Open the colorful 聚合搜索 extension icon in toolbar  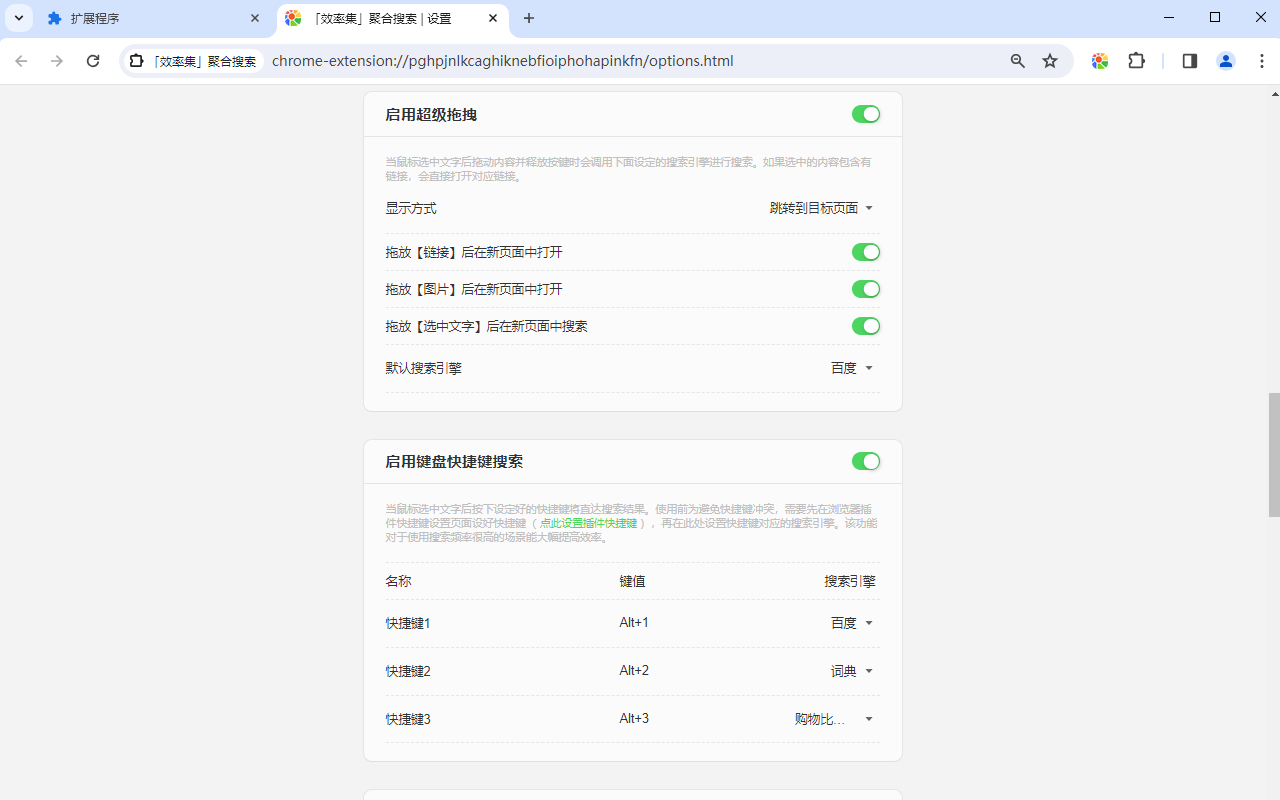click(x=1099, y=61)
